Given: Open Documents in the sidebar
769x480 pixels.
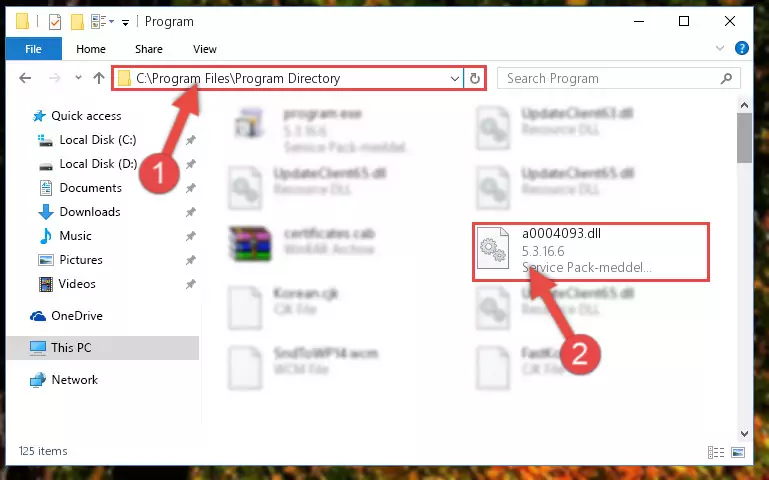Looking at the screenshot, I should click(80, 188).
